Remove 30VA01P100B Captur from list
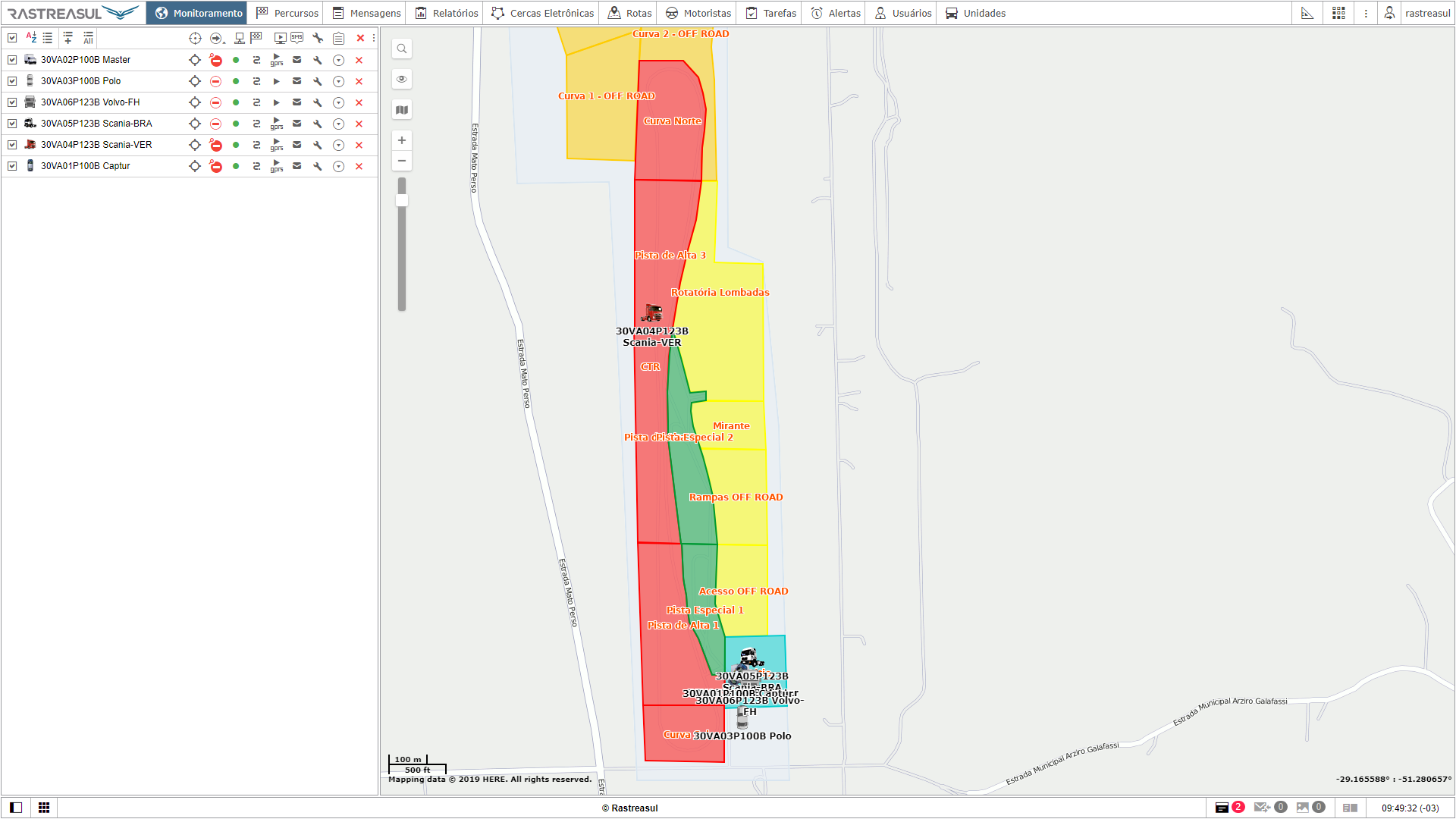 click(x=359, y=166)
